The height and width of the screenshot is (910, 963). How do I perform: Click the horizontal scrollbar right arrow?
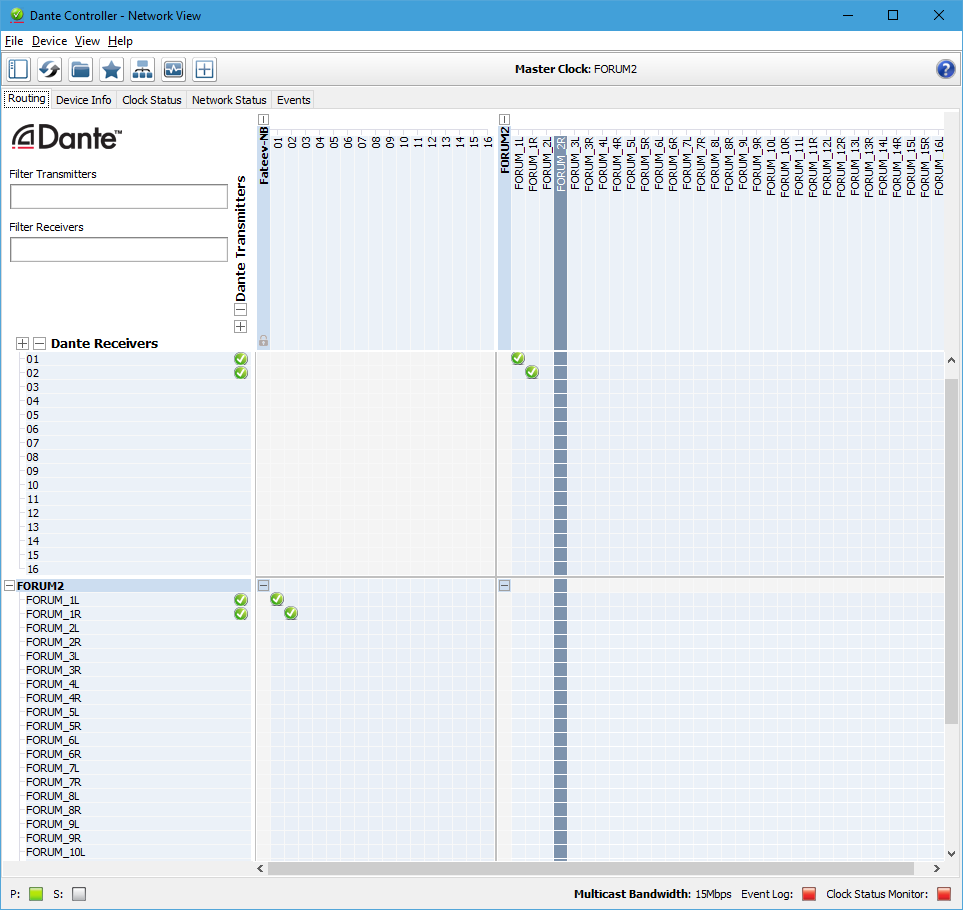937,868
